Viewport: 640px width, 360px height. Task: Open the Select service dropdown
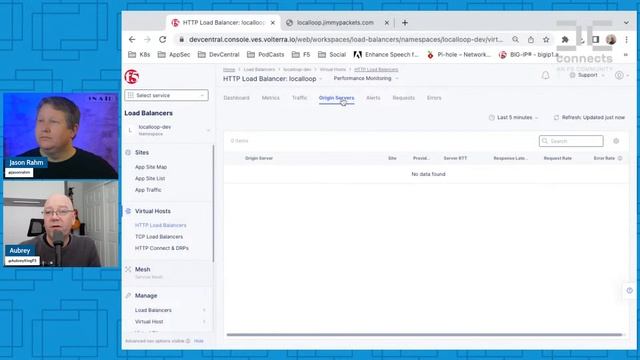pyautogui.click(x=167, y=95)
